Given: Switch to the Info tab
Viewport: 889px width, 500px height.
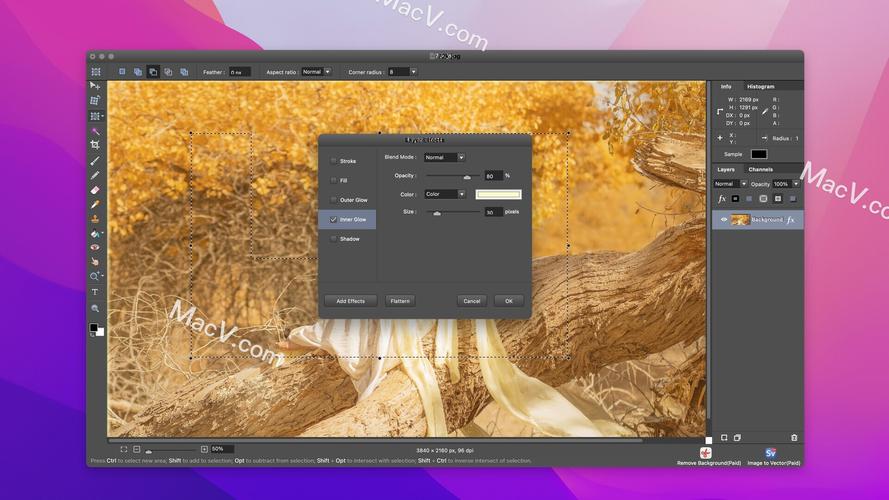Looking at the screenshot, I should point(726,86).
